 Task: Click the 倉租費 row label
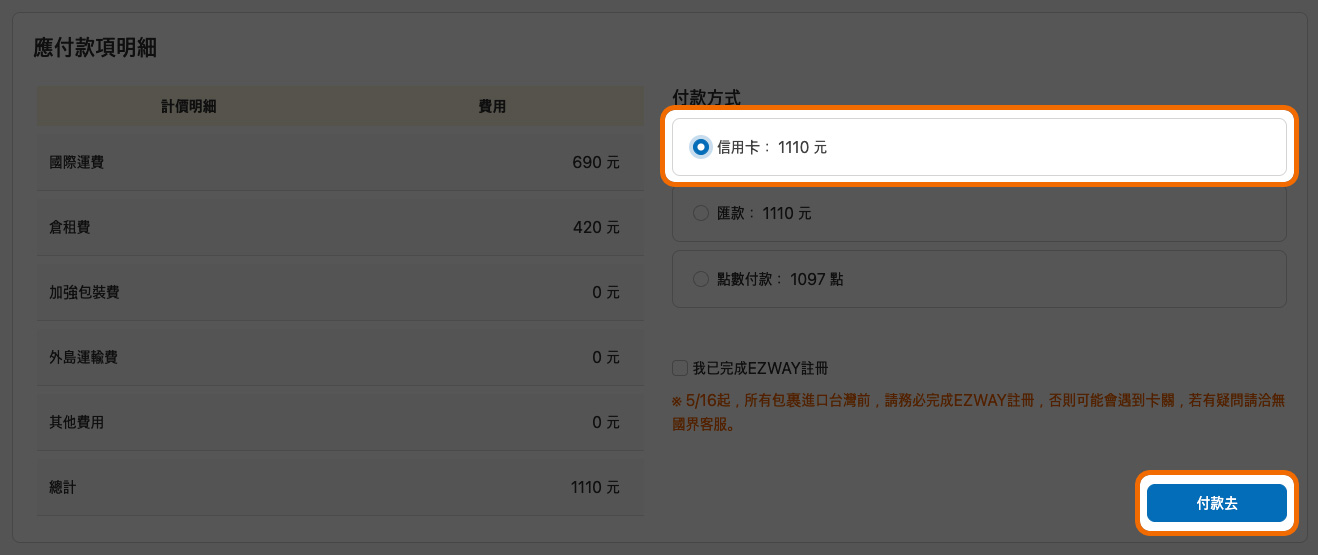(x=69, y=227)
